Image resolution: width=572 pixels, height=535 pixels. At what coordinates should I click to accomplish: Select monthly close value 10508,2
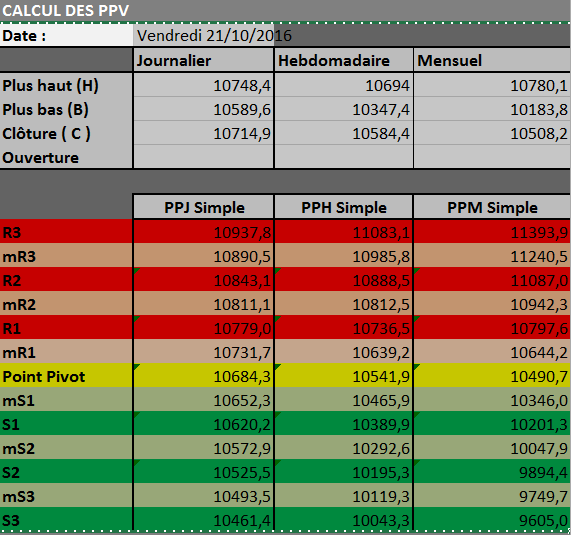[492, 133]
